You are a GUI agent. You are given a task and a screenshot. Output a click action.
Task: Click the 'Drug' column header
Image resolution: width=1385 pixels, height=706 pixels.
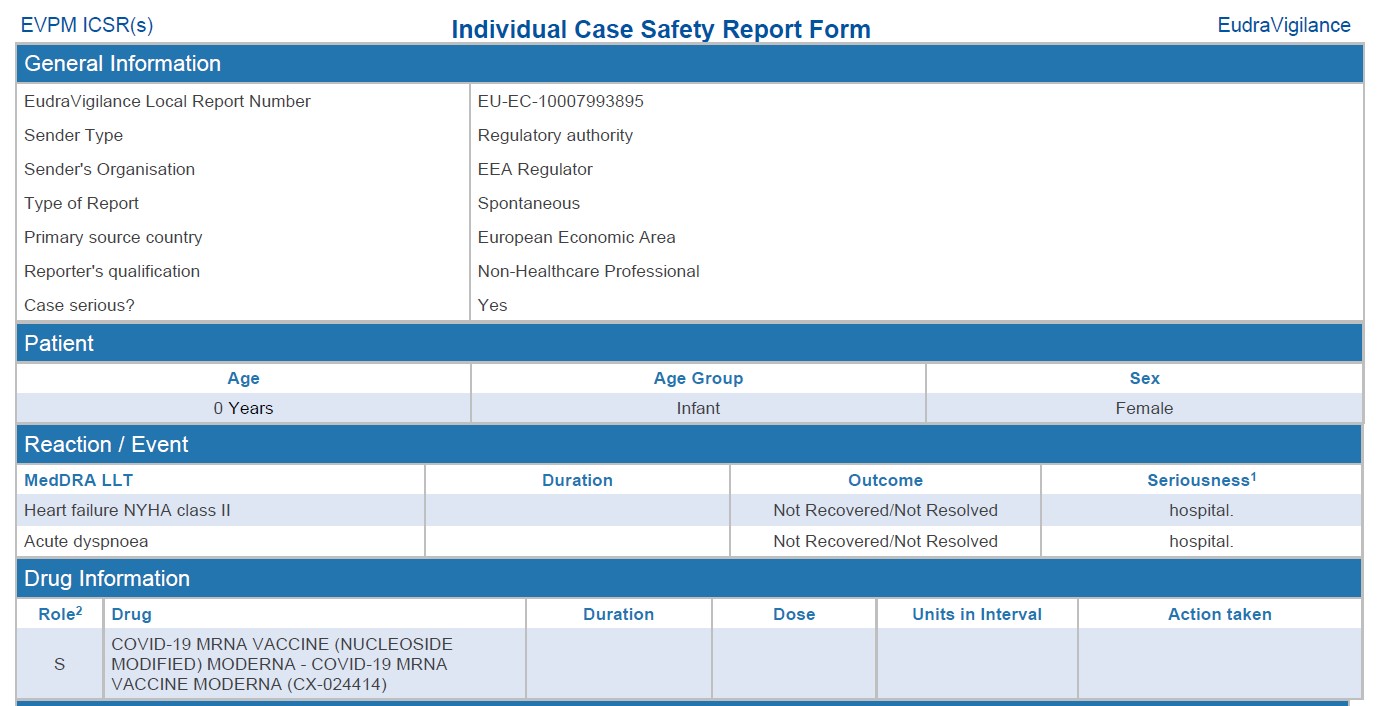pyautogui.click(x=132, y=615)
